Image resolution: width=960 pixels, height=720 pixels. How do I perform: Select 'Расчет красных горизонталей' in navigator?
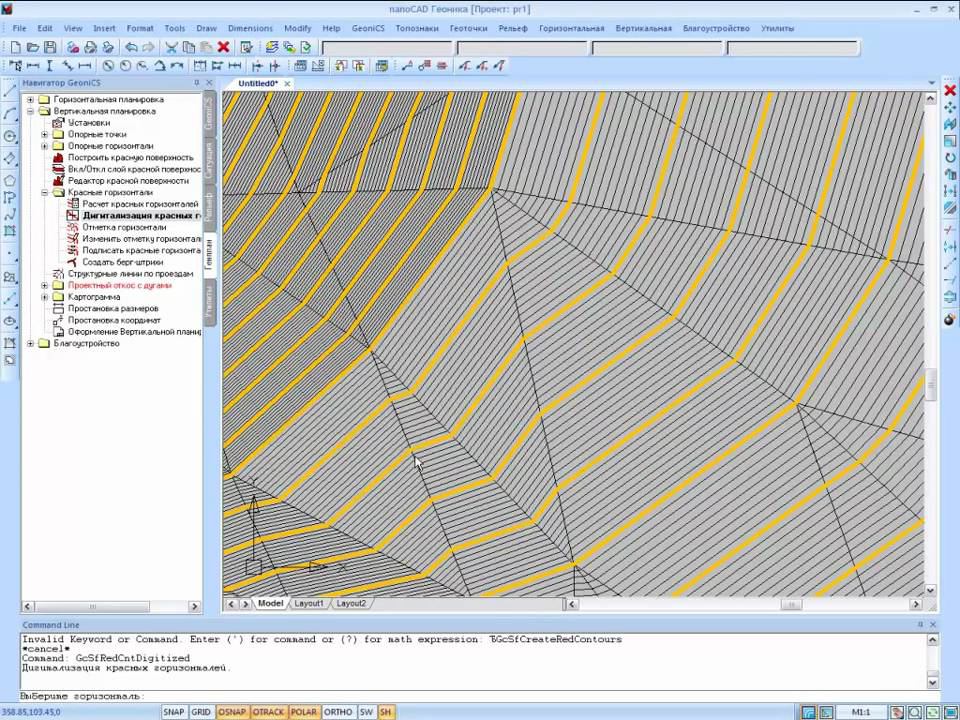pyautogui.click(x=140, y=204)
